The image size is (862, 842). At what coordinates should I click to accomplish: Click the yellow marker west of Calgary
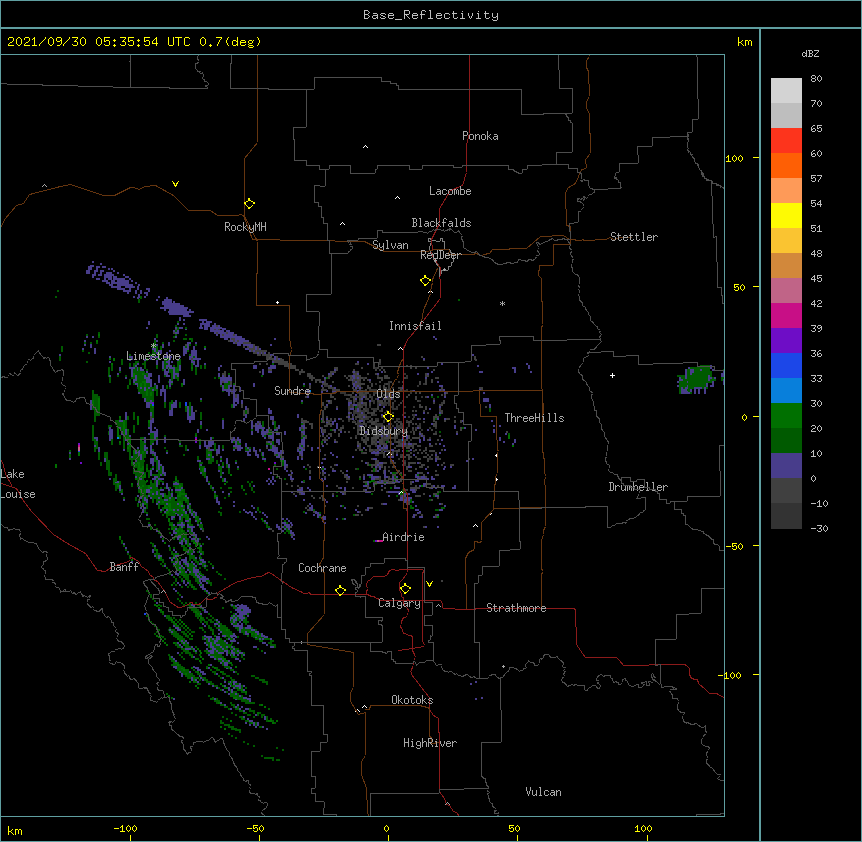pyautogui.click(x=340, y=590)
